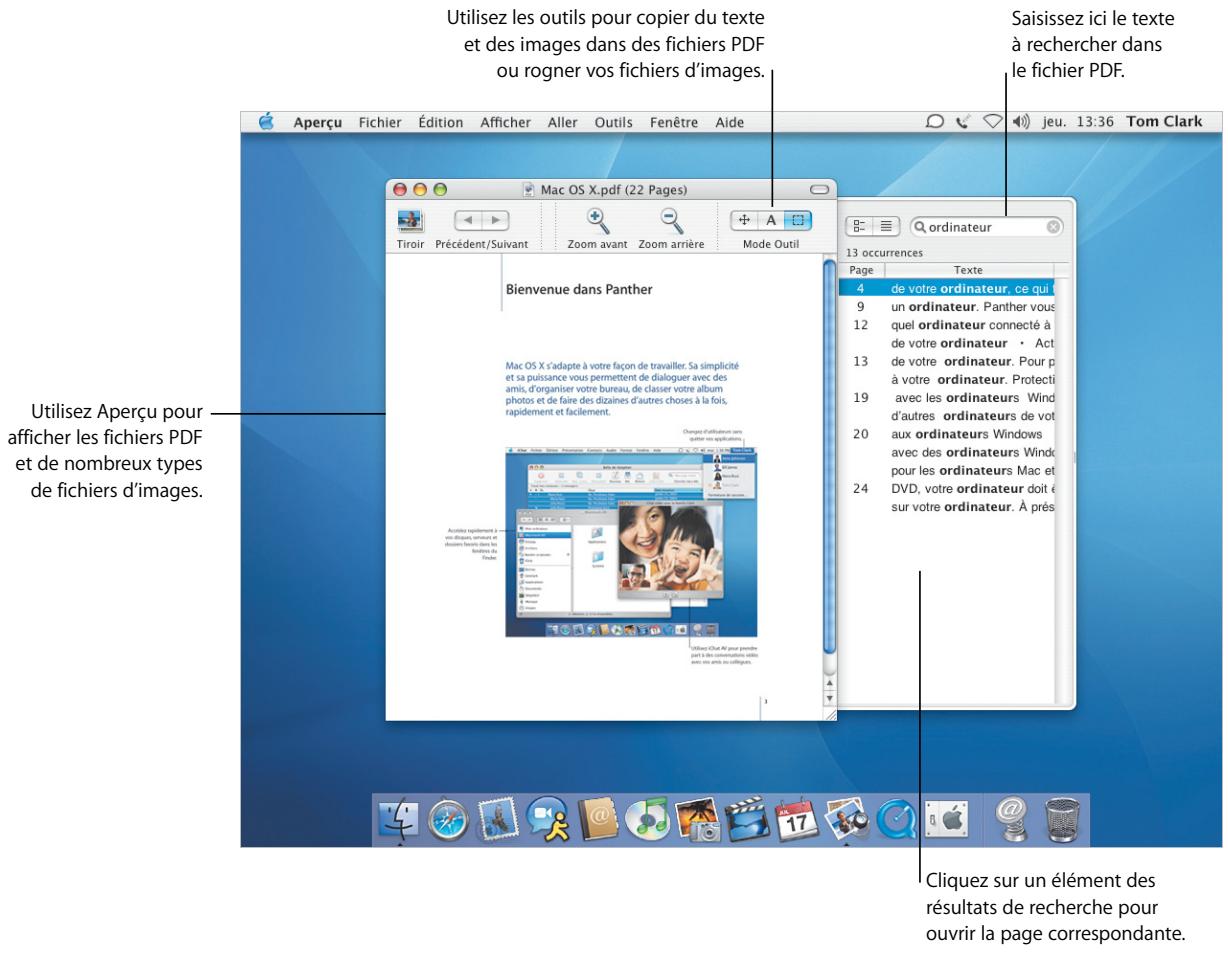Open the Afficher menu
Screen dimensions: 1228x954
pos(506,122)
